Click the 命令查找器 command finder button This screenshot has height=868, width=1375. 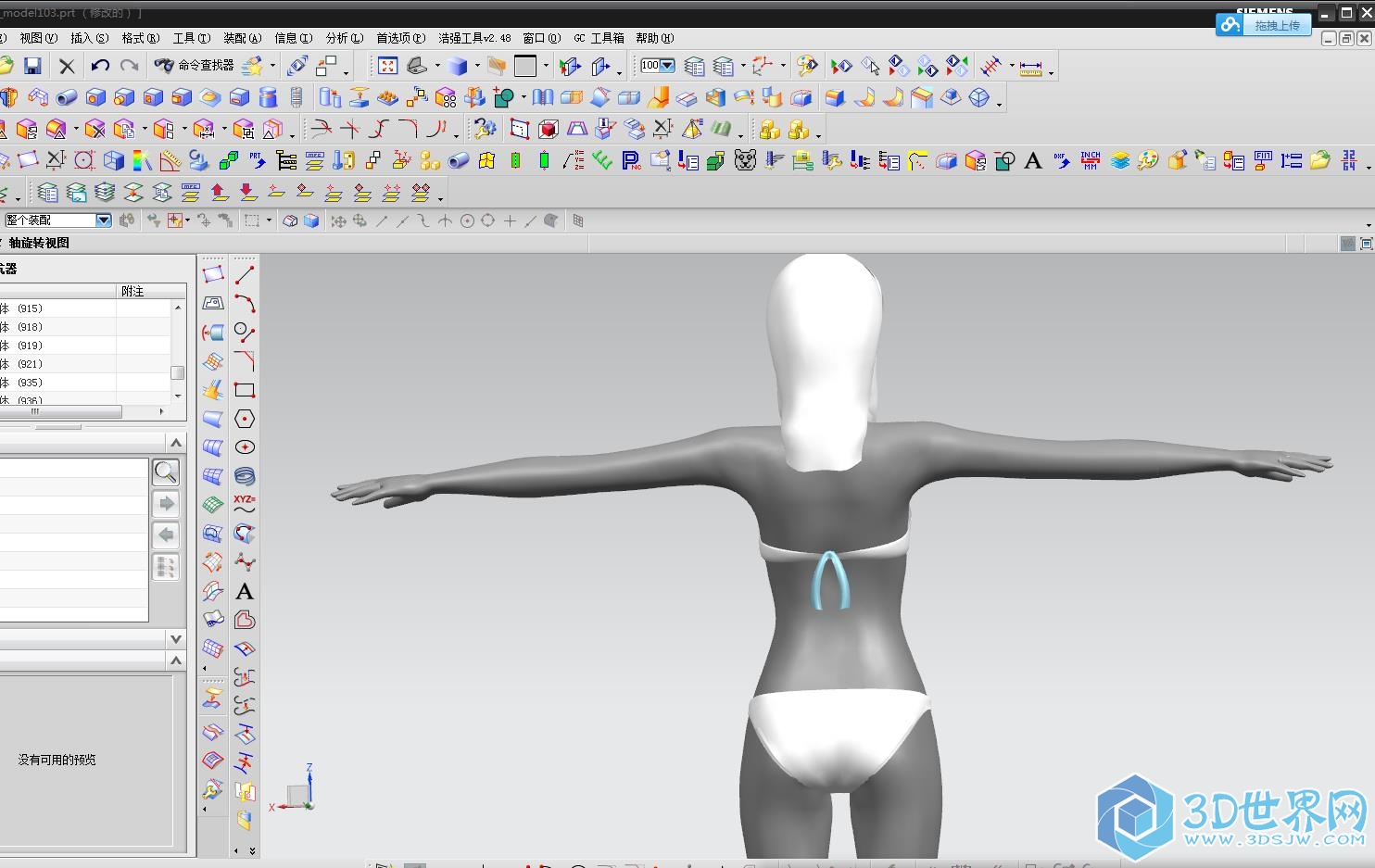pos(195,66)
